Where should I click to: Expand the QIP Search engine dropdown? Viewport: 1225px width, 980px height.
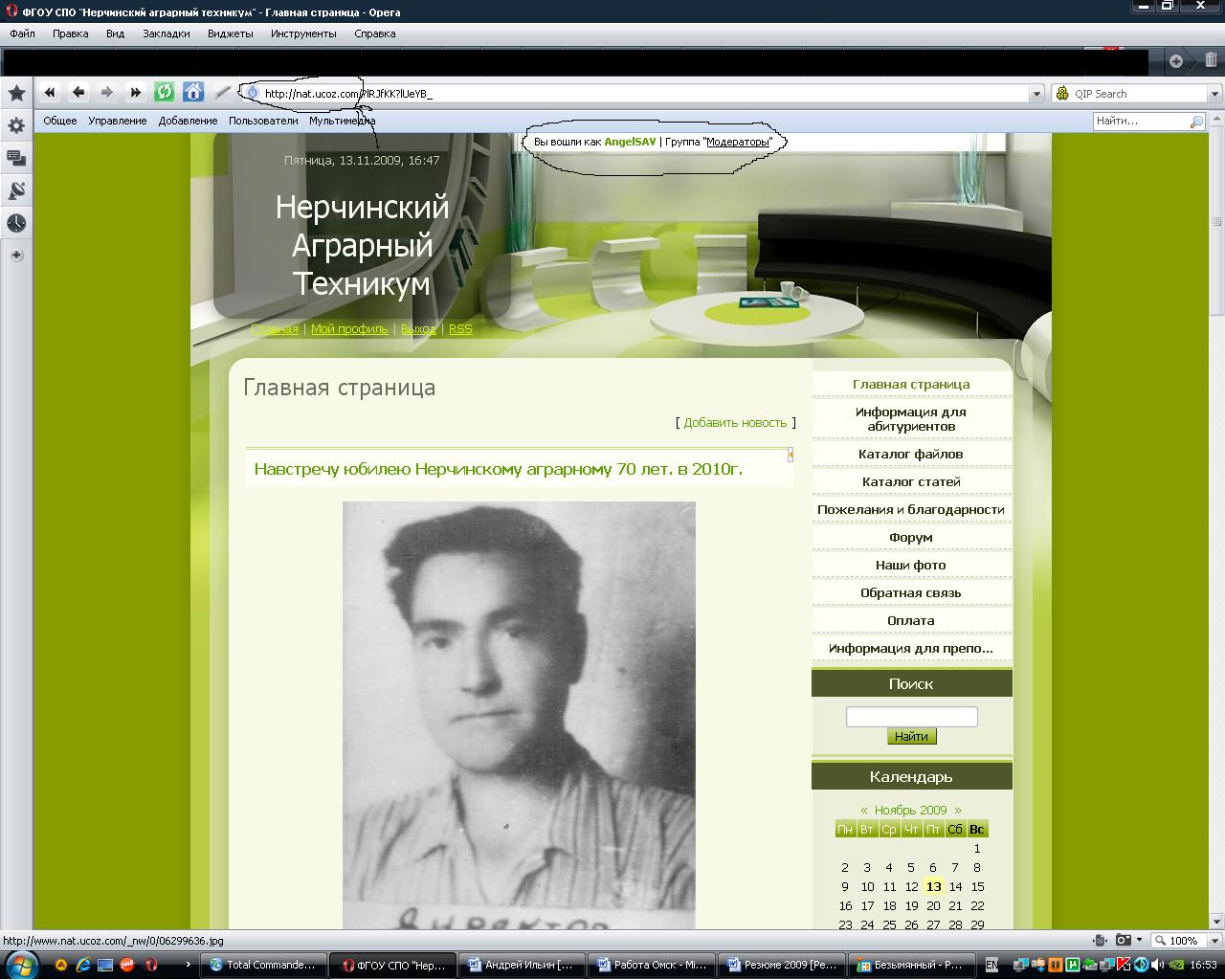[x=1214, y=94]
